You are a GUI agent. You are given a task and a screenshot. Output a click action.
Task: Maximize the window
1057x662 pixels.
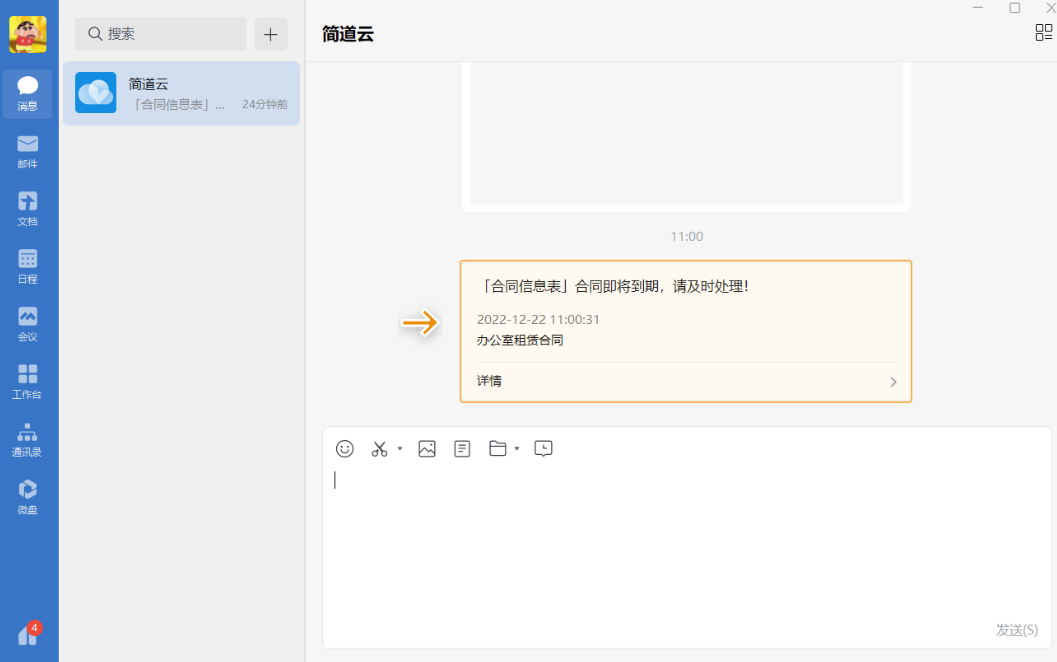click(x=1015, y=7)
